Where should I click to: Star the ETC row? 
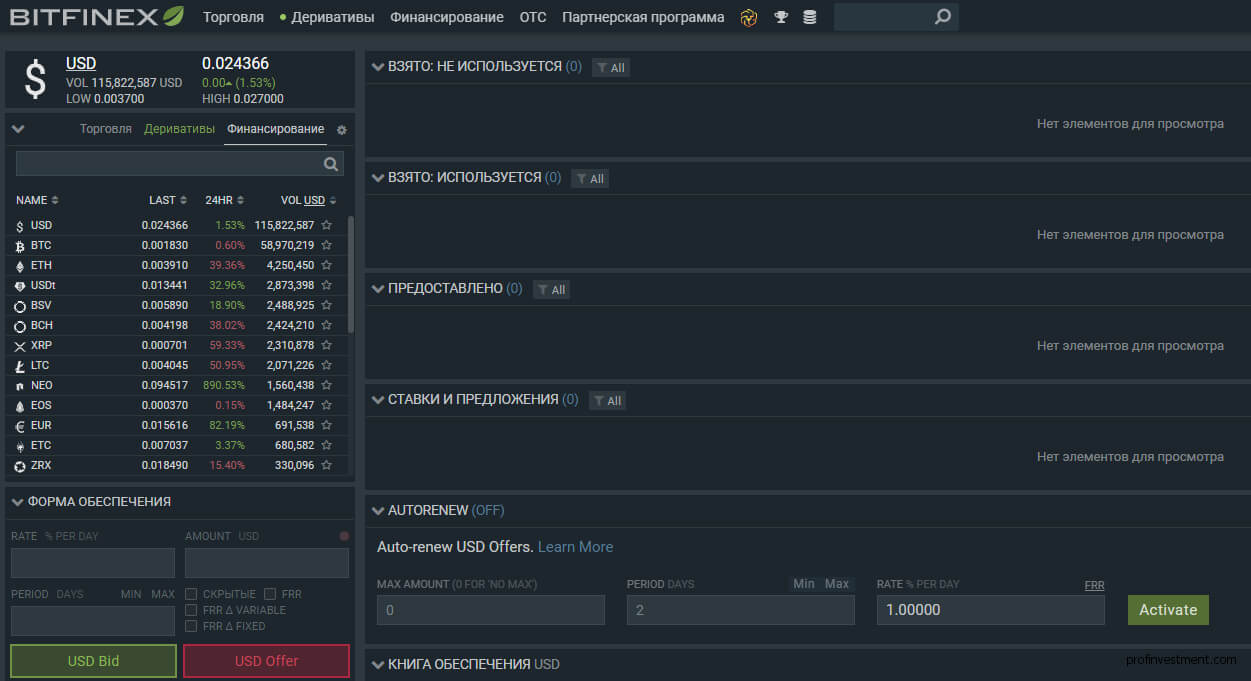coord(327,445)
